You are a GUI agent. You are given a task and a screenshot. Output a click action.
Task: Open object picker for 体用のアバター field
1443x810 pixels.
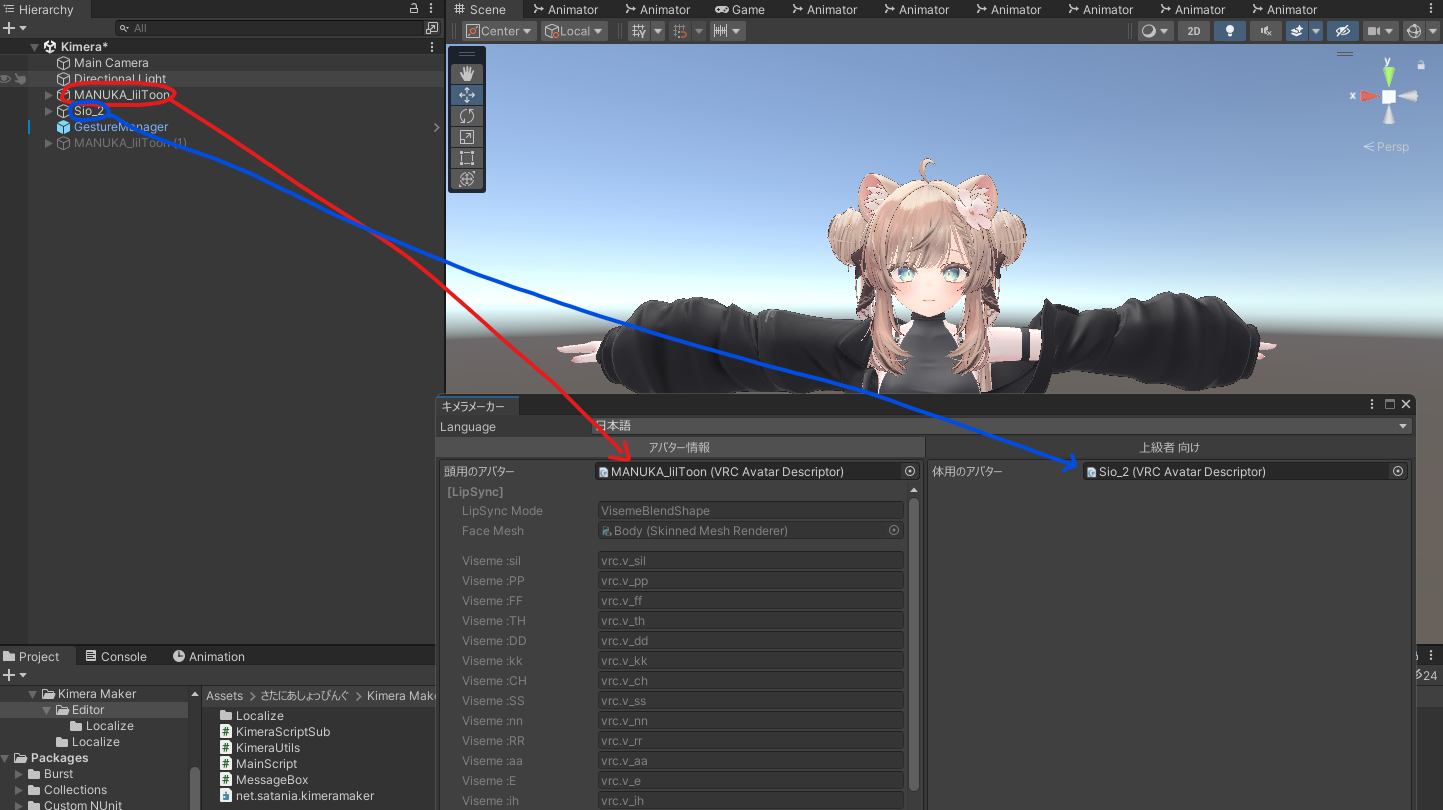(x=1398, y=471)
